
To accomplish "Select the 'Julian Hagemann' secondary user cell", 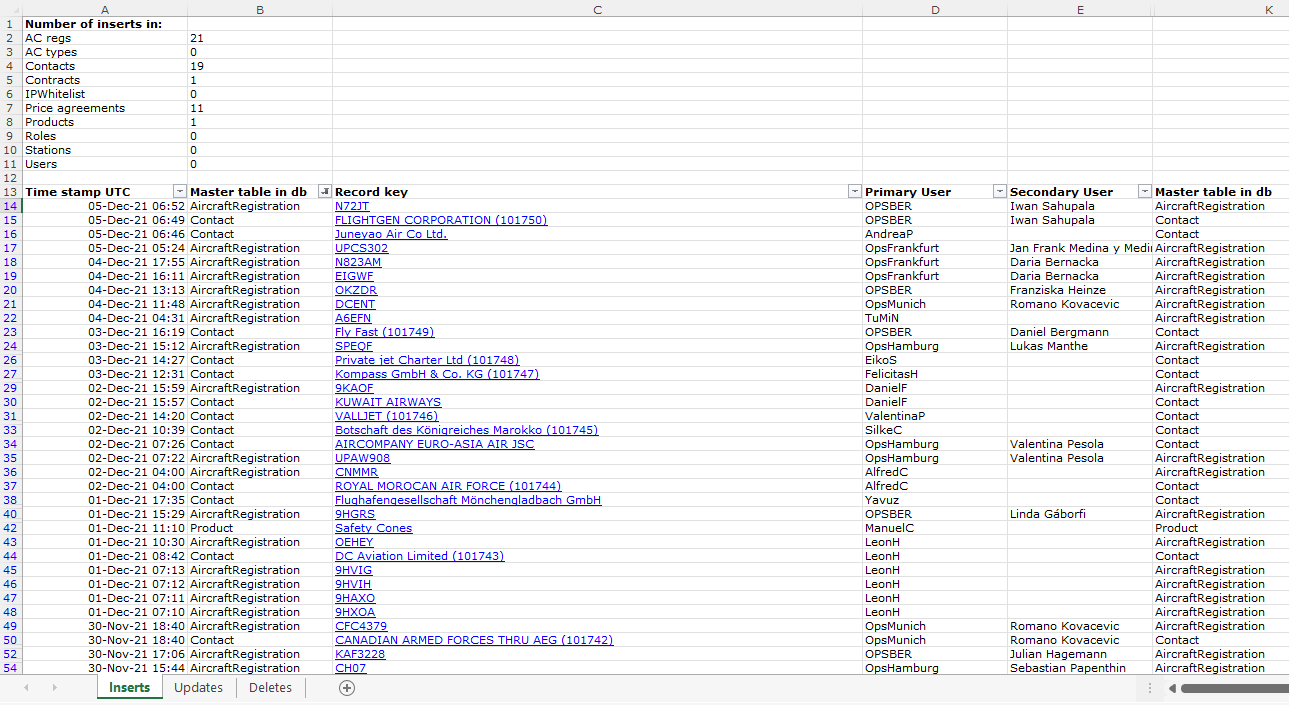I will coord(1080,654).
